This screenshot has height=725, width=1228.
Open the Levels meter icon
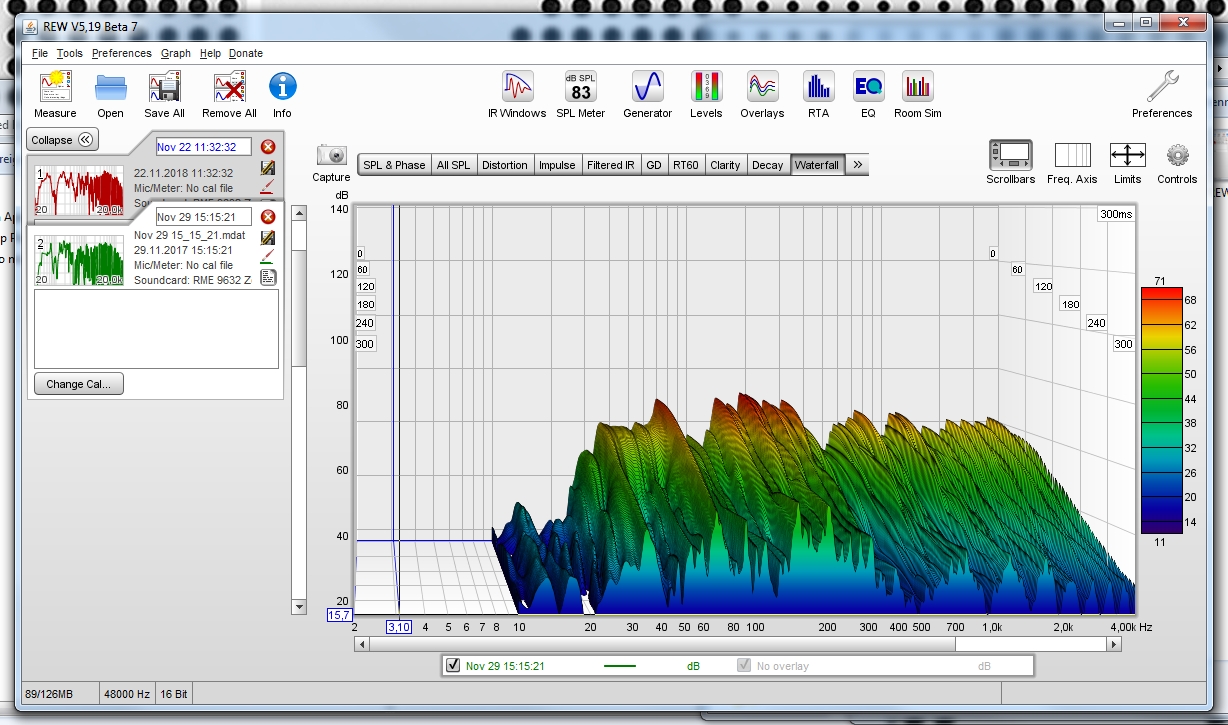point(706,87)
